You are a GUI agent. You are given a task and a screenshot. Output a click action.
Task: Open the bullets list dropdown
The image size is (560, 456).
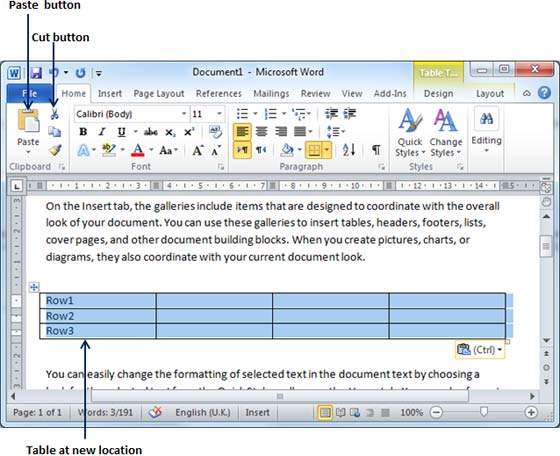point(255,114)
